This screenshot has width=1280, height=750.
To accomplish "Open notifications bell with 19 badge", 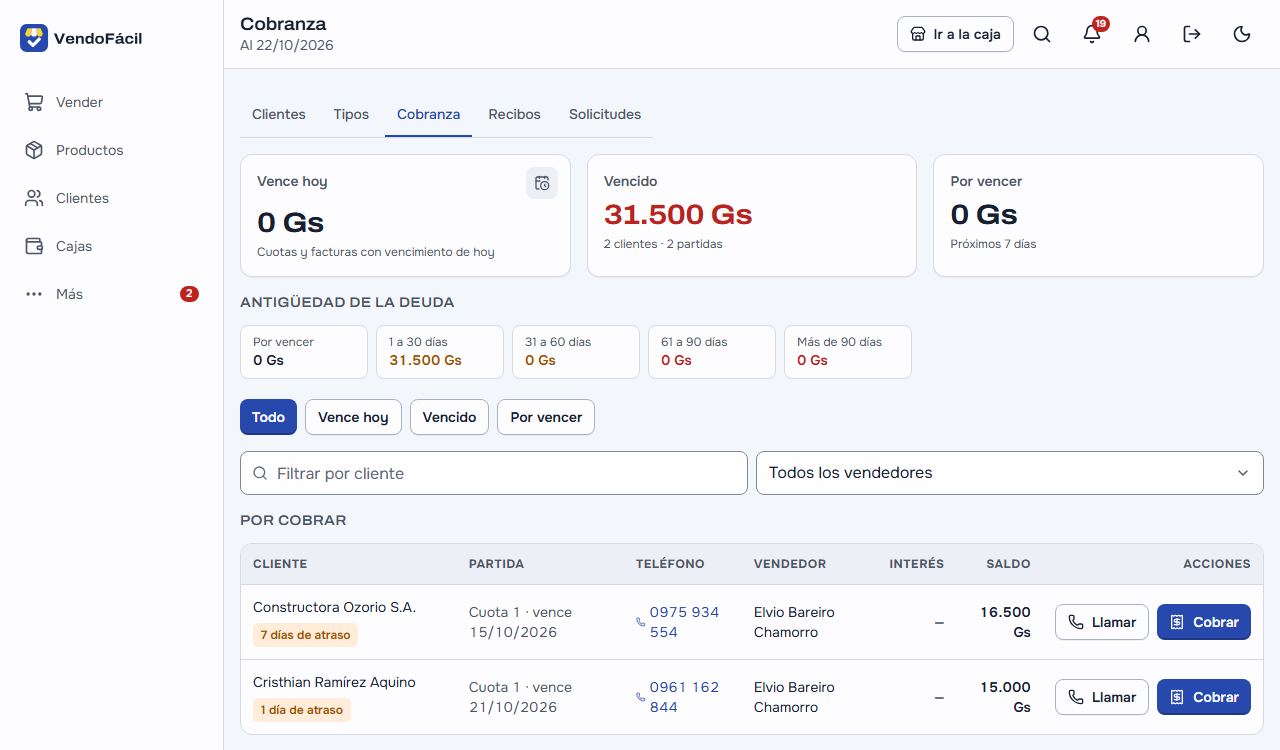I will (1092, 34).
